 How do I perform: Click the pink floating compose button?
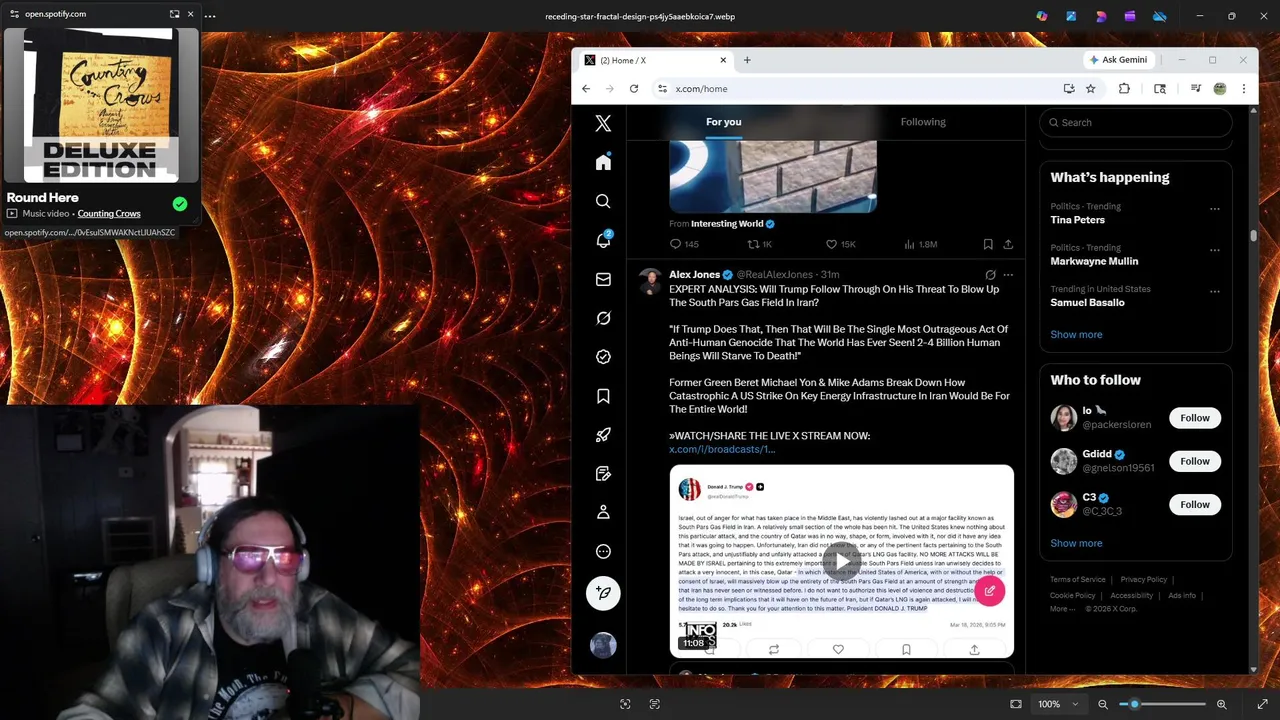(x=989, y=591)
